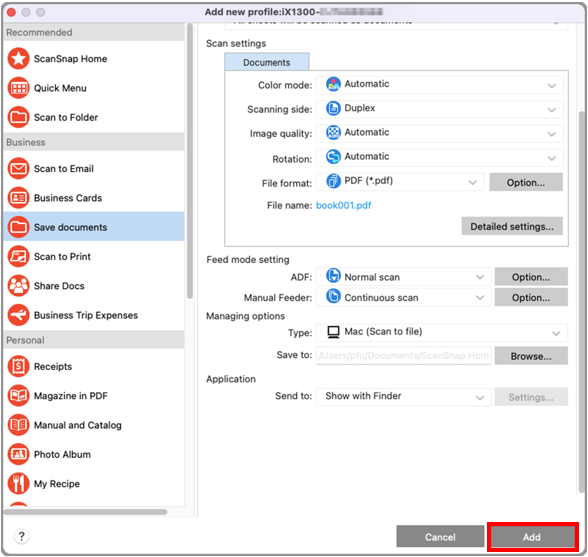Click Option button beside File format
This screenshot has height=557, width=588.
pos(526,182)
